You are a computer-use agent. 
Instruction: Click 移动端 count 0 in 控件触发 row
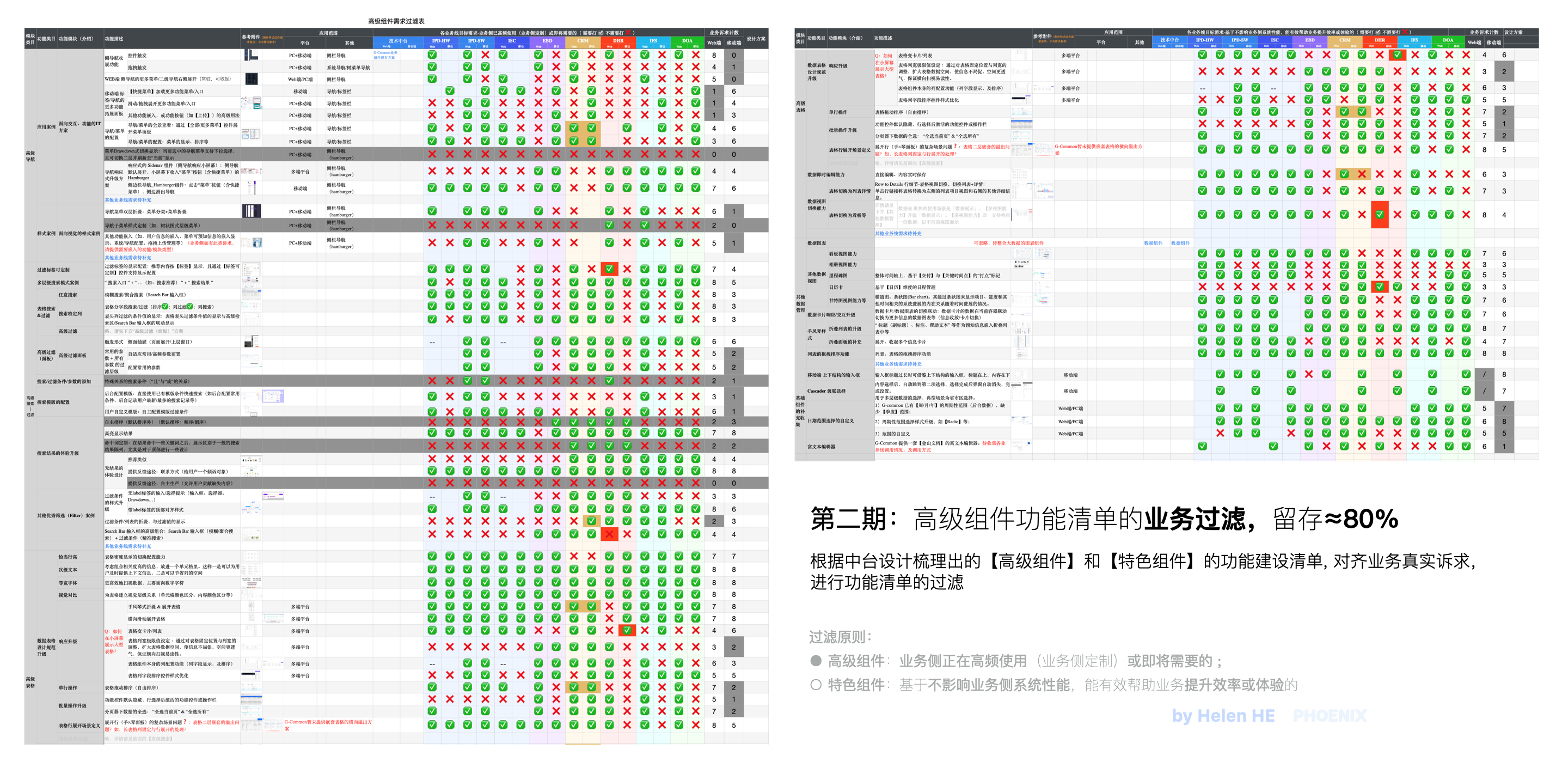tap(733, 55)
